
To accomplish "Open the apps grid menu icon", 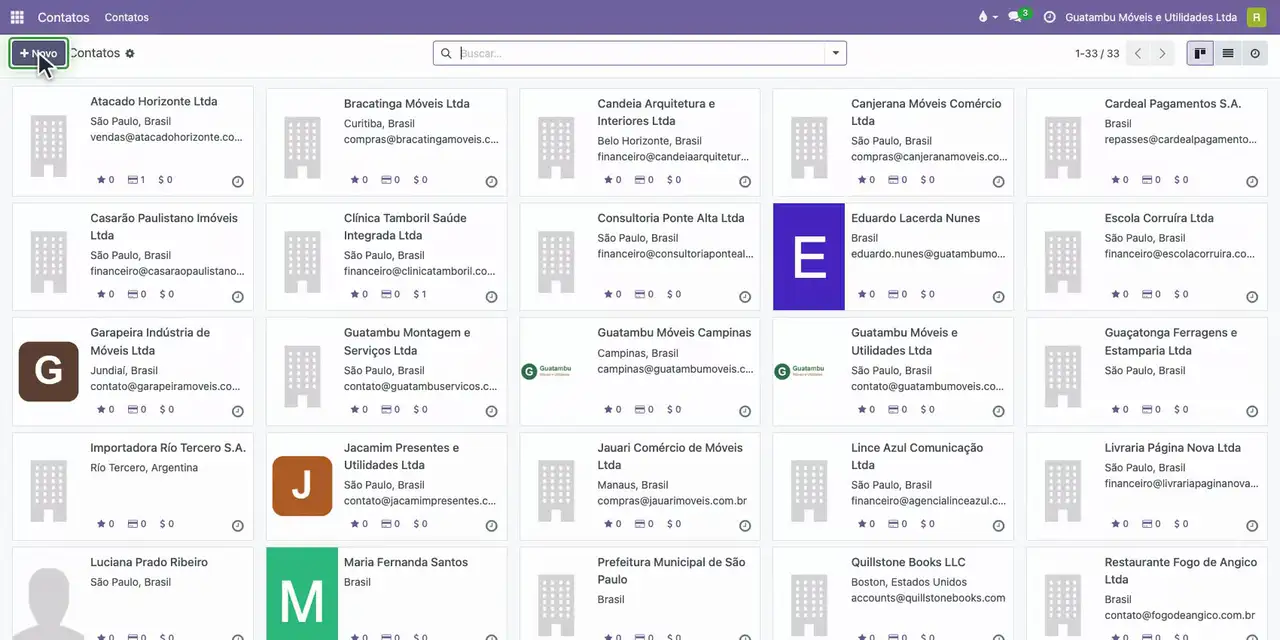I will click(x=17, y=17).
